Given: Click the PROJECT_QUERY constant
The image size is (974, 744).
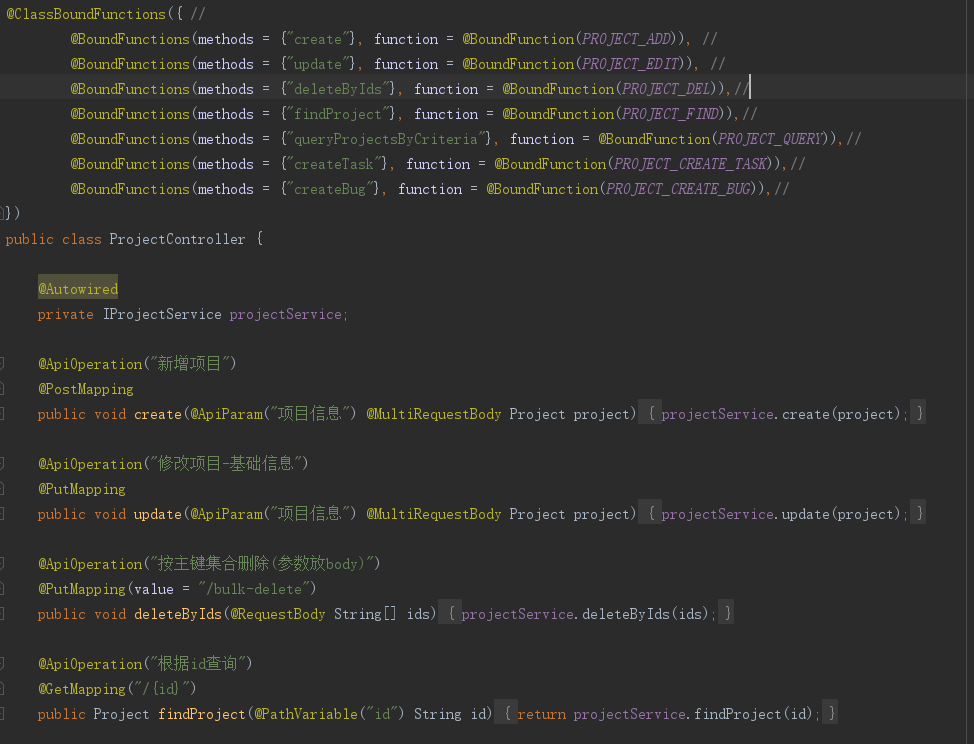Looking at the screenshot, I should pos(770,139).
